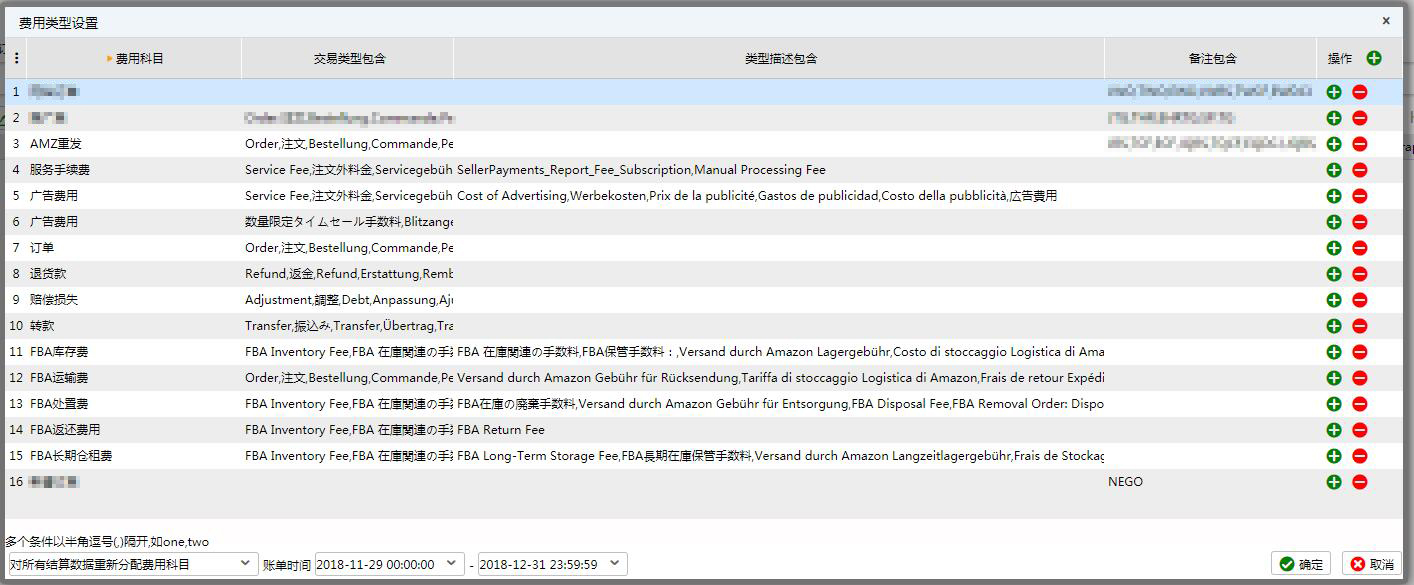This screenshot has width=1414, height=585.
Task: Open the 对所有结算数据重新分配费用科目 dropdown
Action: (x=128, y=563)
